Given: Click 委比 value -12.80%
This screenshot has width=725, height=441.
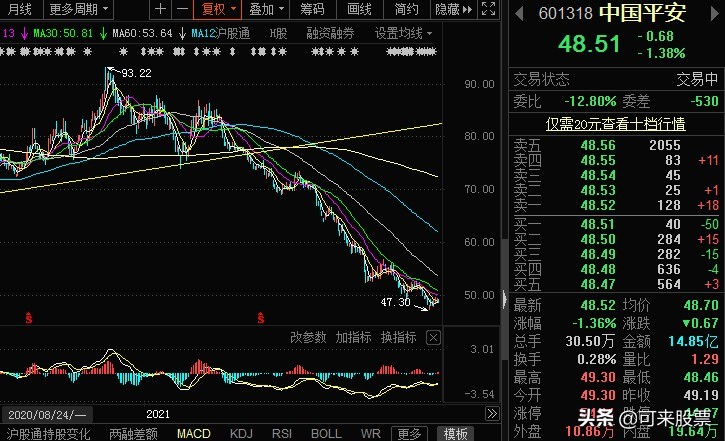Looking at the screenshot, I should tap(590, 101).
